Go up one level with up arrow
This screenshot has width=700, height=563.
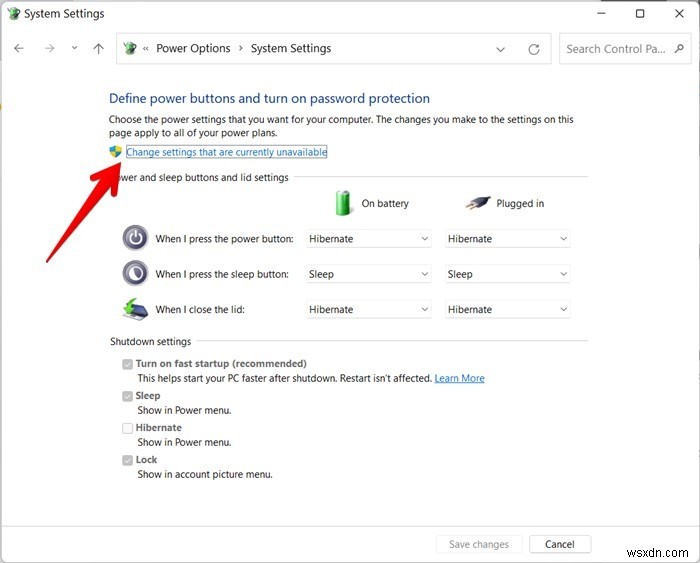click(99, 48)
